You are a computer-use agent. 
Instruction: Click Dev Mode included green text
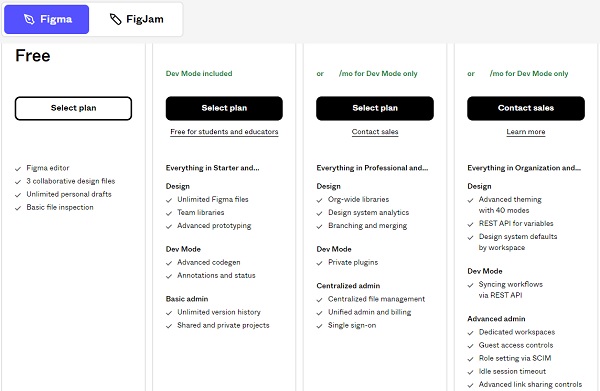[x=199, y=73]
